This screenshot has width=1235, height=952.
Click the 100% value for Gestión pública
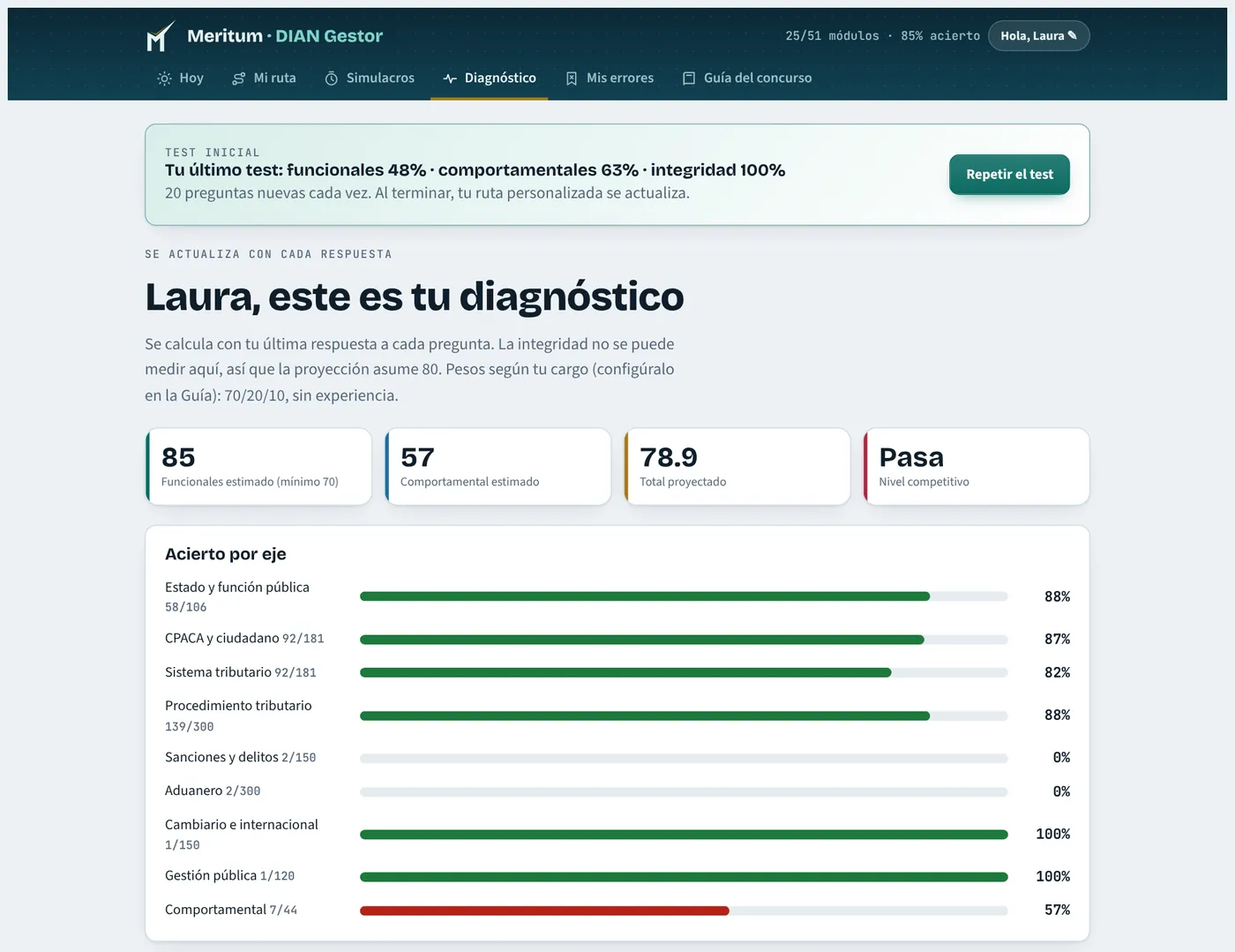point(1052,877)
